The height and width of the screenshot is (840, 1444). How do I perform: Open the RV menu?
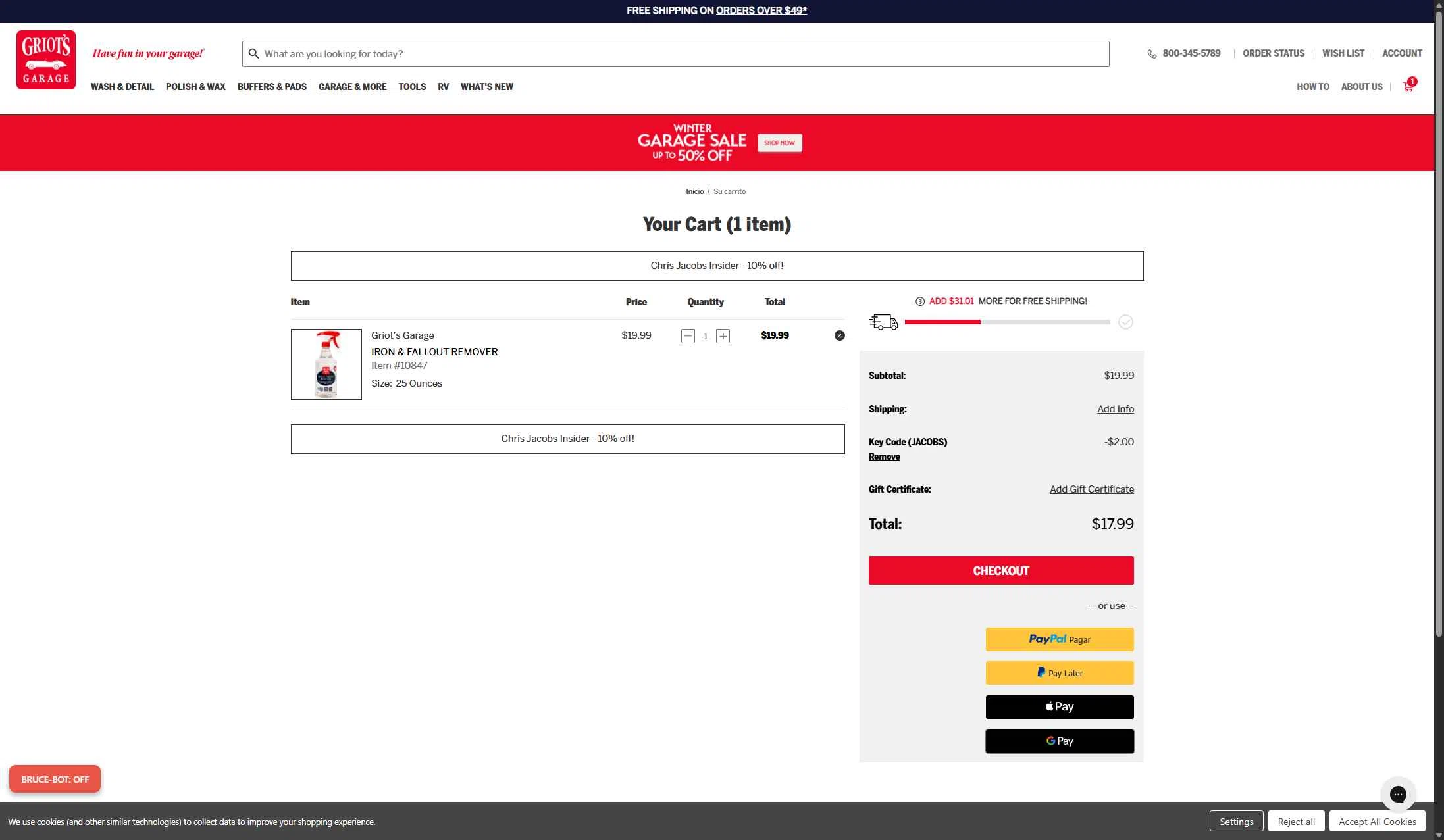pyautogui.click(x=444, y=86)
